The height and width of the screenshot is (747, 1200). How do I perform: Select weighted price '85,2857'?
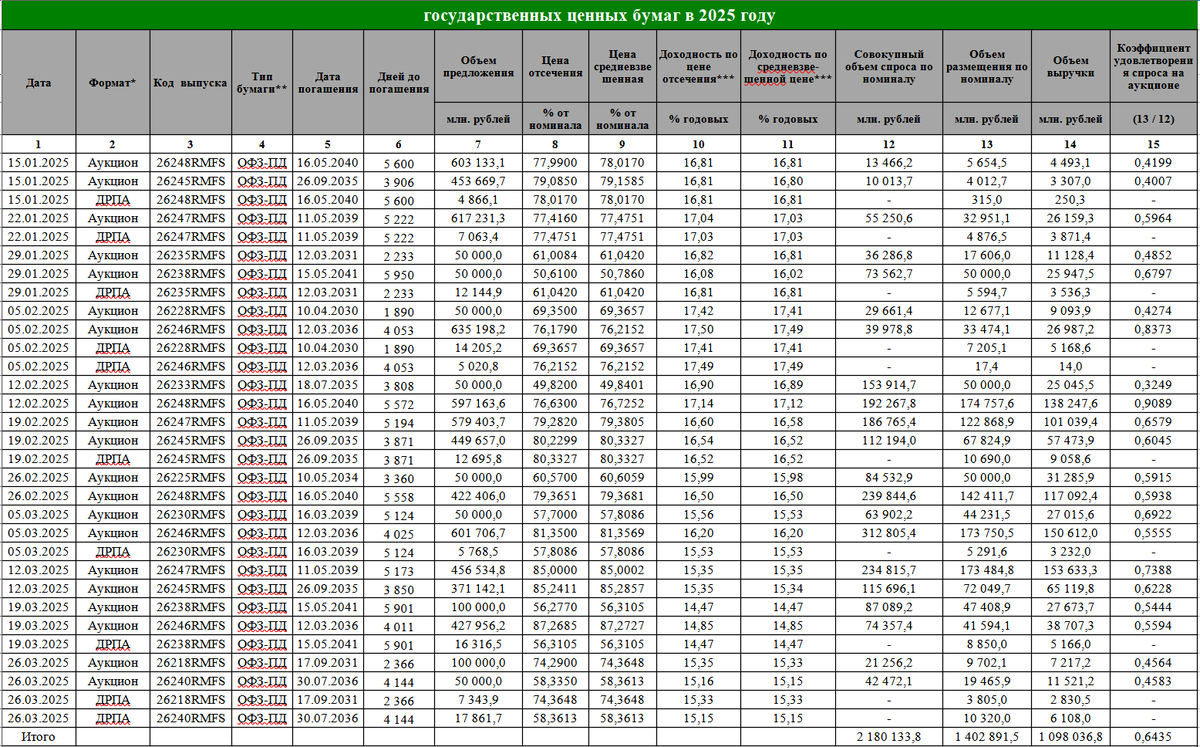624,589
